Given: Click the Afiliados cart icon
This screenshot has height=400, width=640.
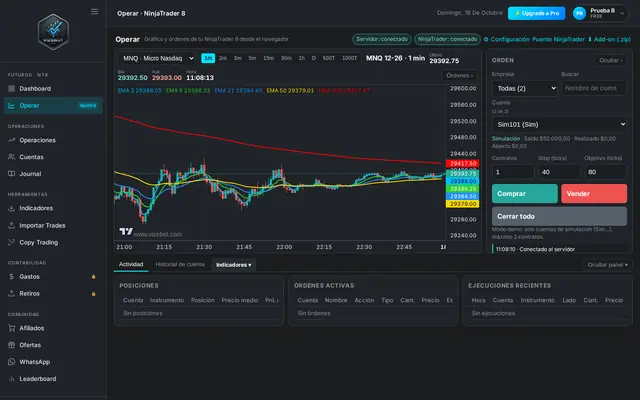Looking at the screenshot, I should point(11,328).
